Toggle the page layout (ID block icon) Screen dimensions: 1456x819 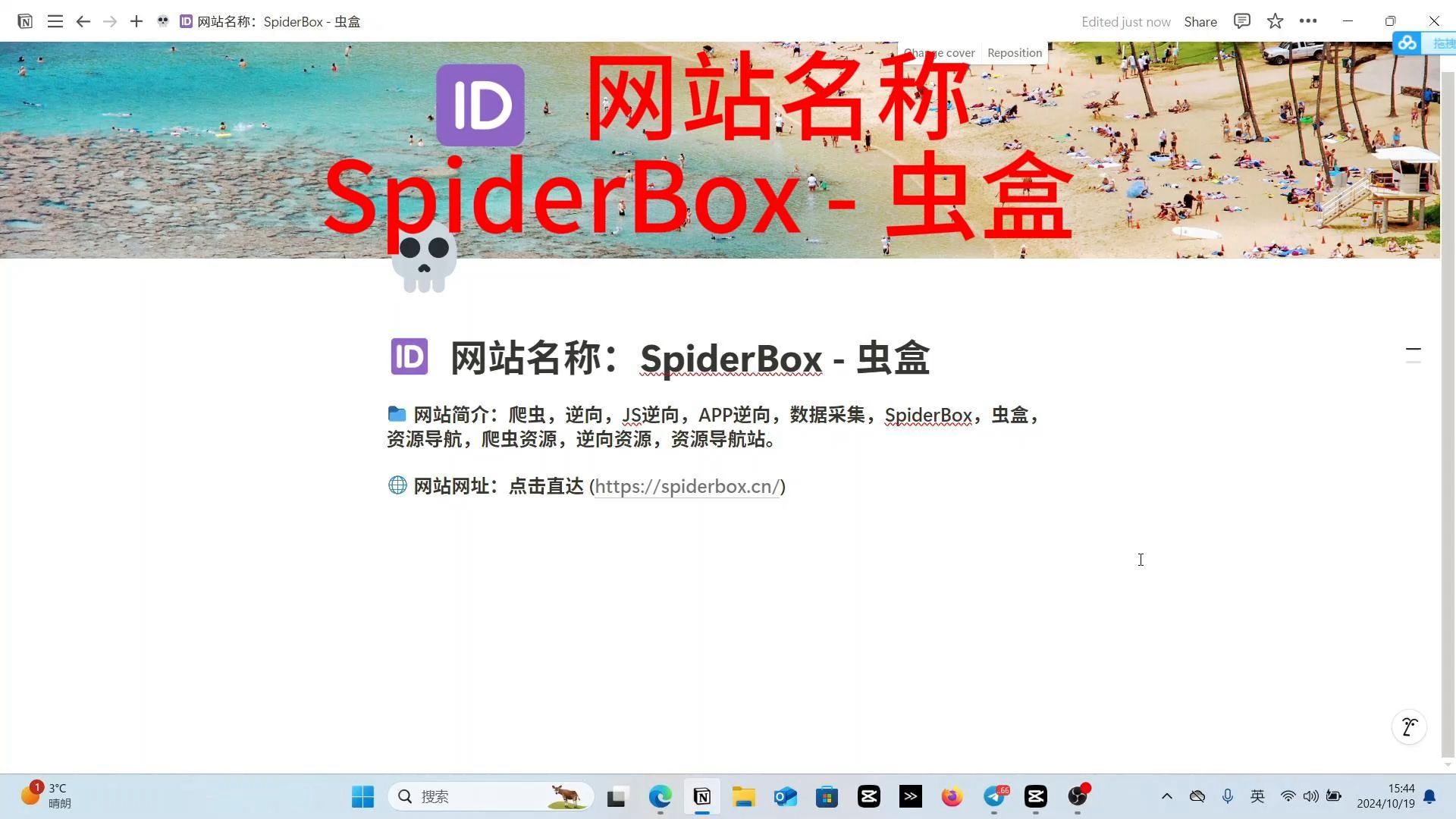coord(409,358)
